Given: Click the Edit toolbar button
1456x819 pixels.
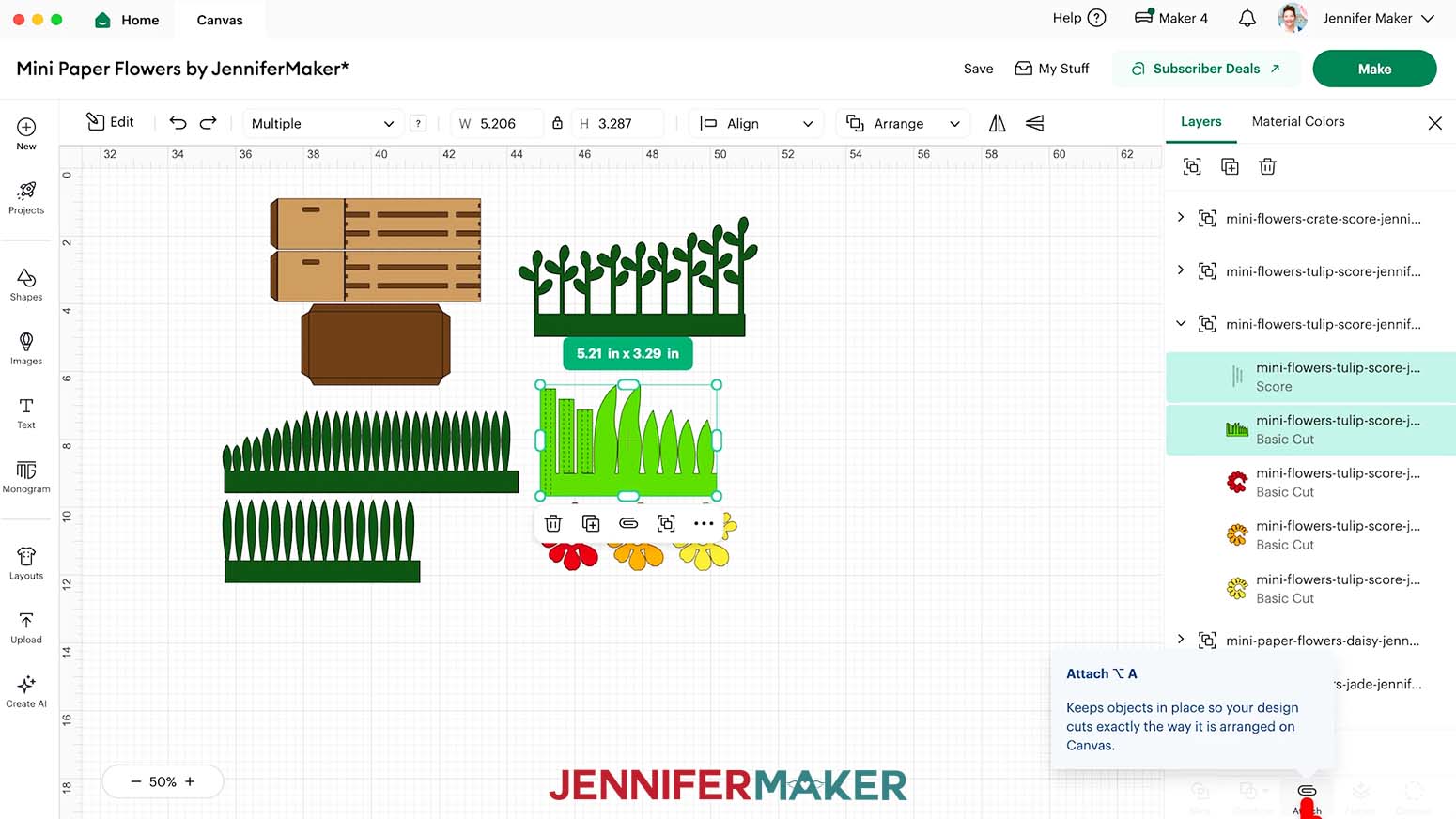Looking at the screenshot, I should (110, 122).
